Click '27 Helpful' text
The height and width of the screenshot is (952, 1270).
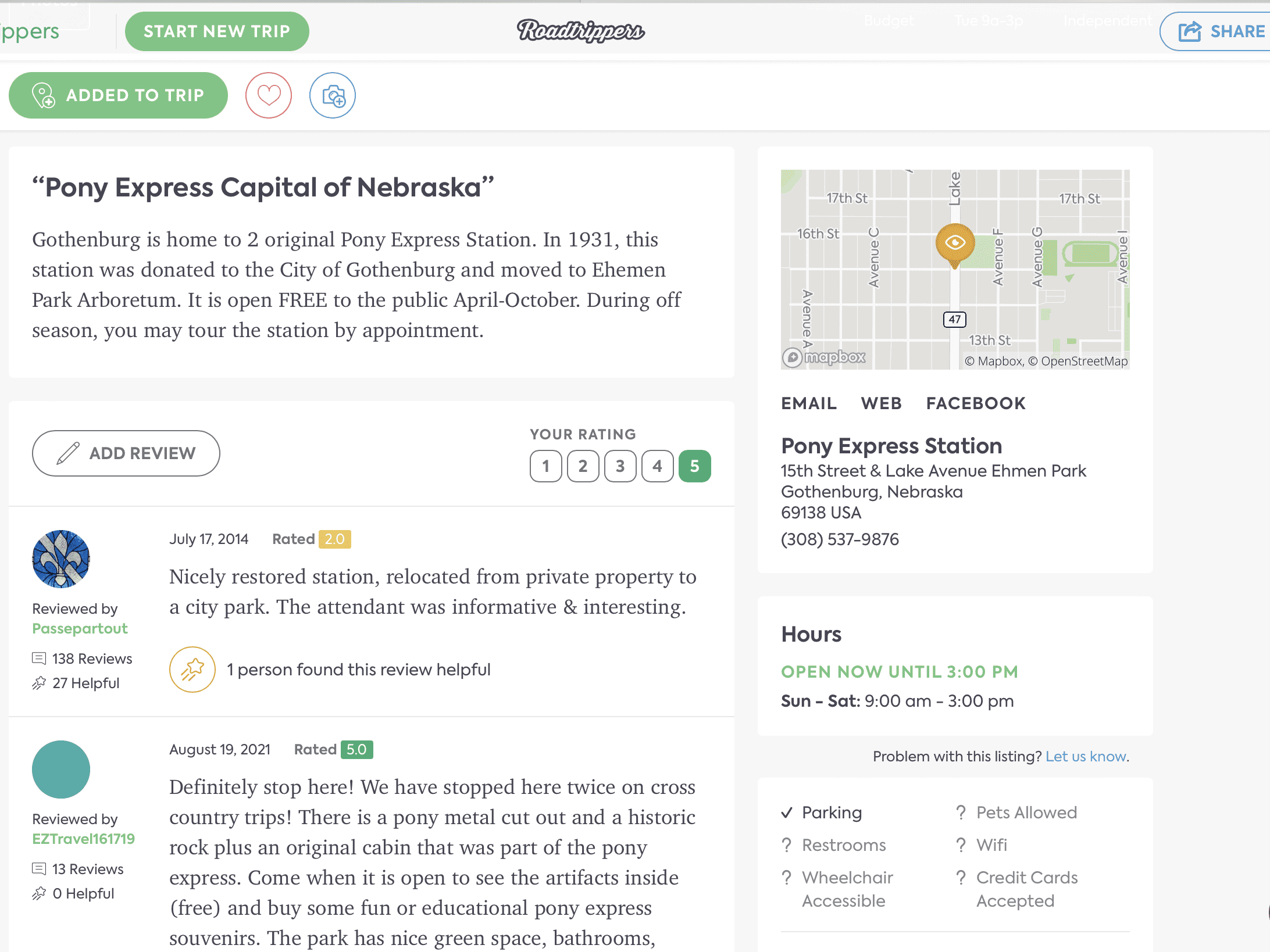pyautogui.click(x=85, y=683)
